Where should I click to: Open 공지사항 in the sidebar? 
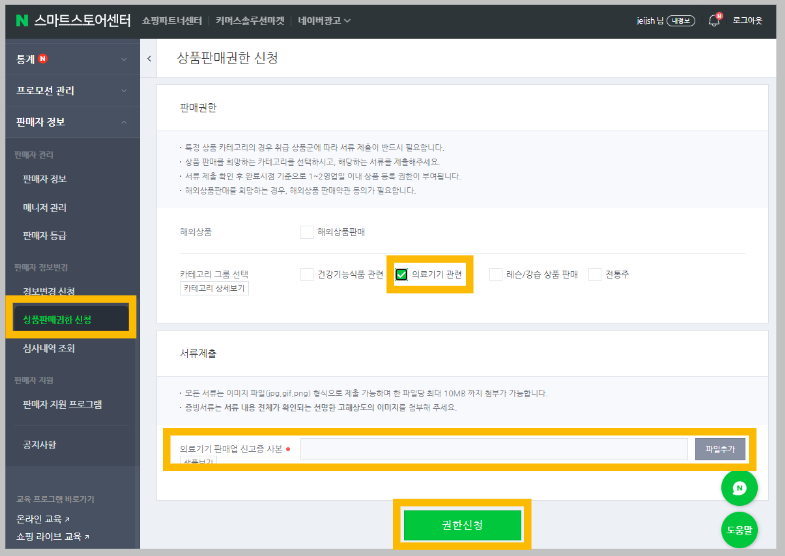click(x=40, y=444)
